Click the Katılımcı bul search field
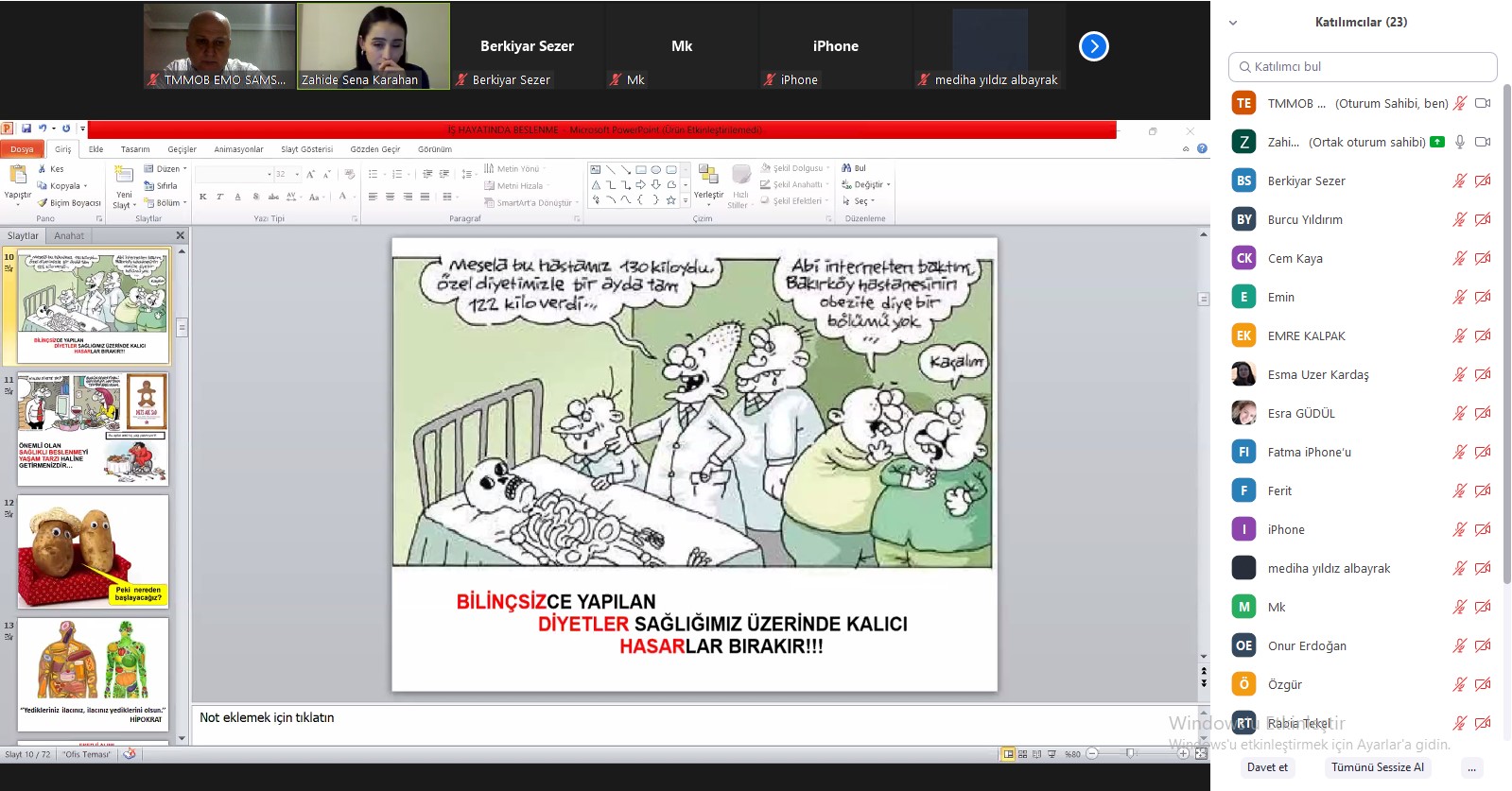This screenshot has width=1512, height=791. coord(1363,67)
